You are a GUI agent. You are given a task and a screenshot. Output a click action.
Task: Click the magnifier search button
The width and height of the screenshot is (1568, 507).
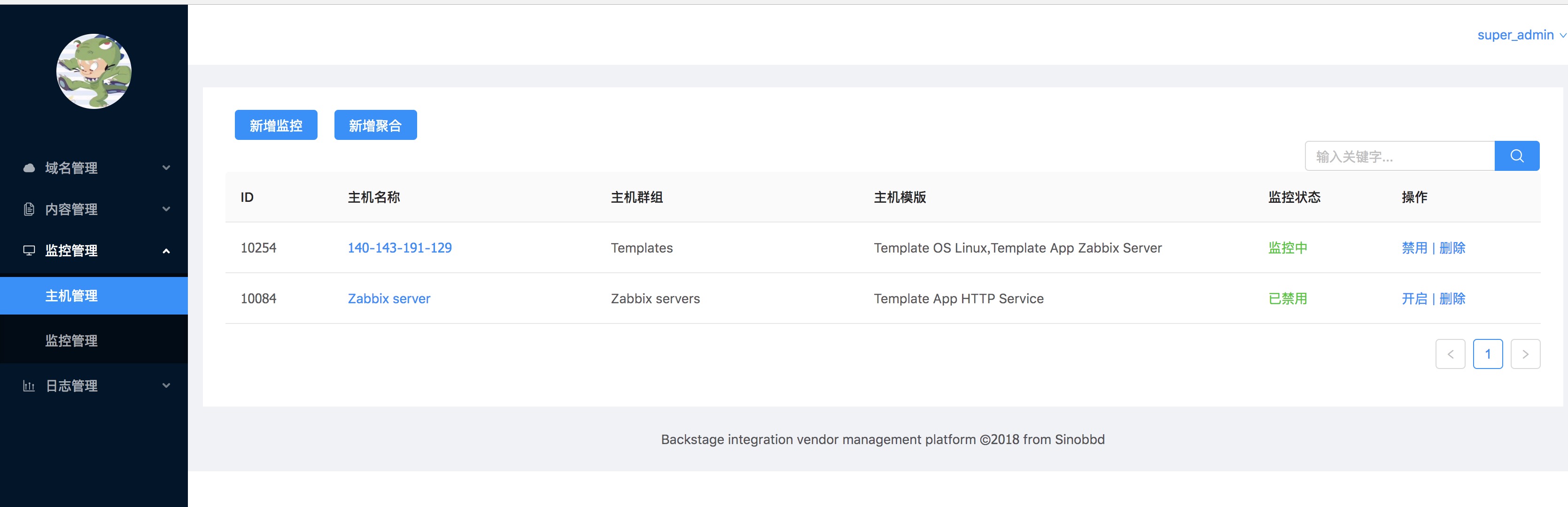[x=1516, y=156]
